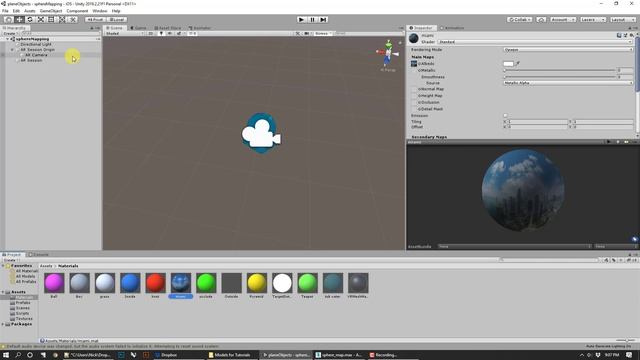This screenshot has height=360, width=640.
Task: Click Create button in Project panel
Action: pyautogui.click(x=10, y=260)
